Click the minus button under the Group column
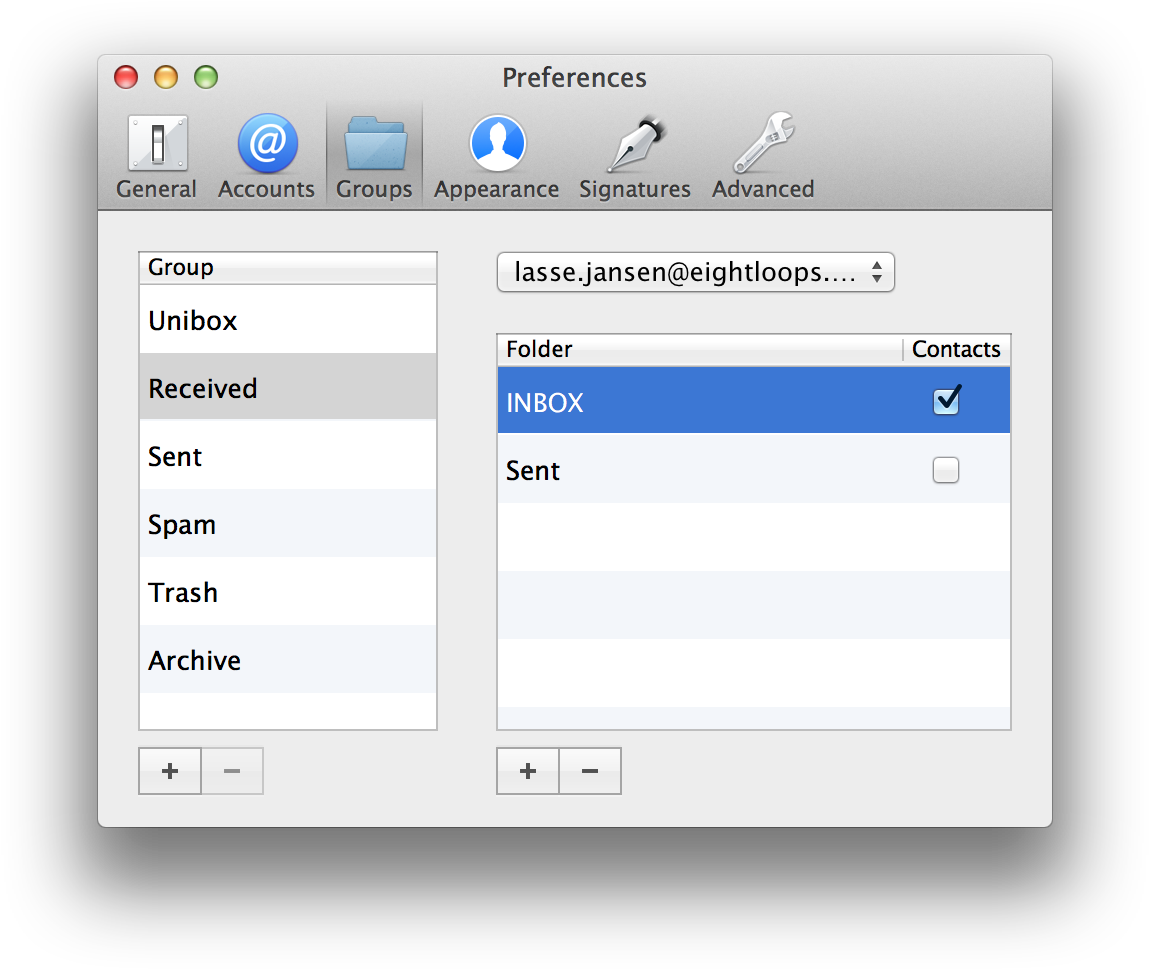 tap(232, 770)
